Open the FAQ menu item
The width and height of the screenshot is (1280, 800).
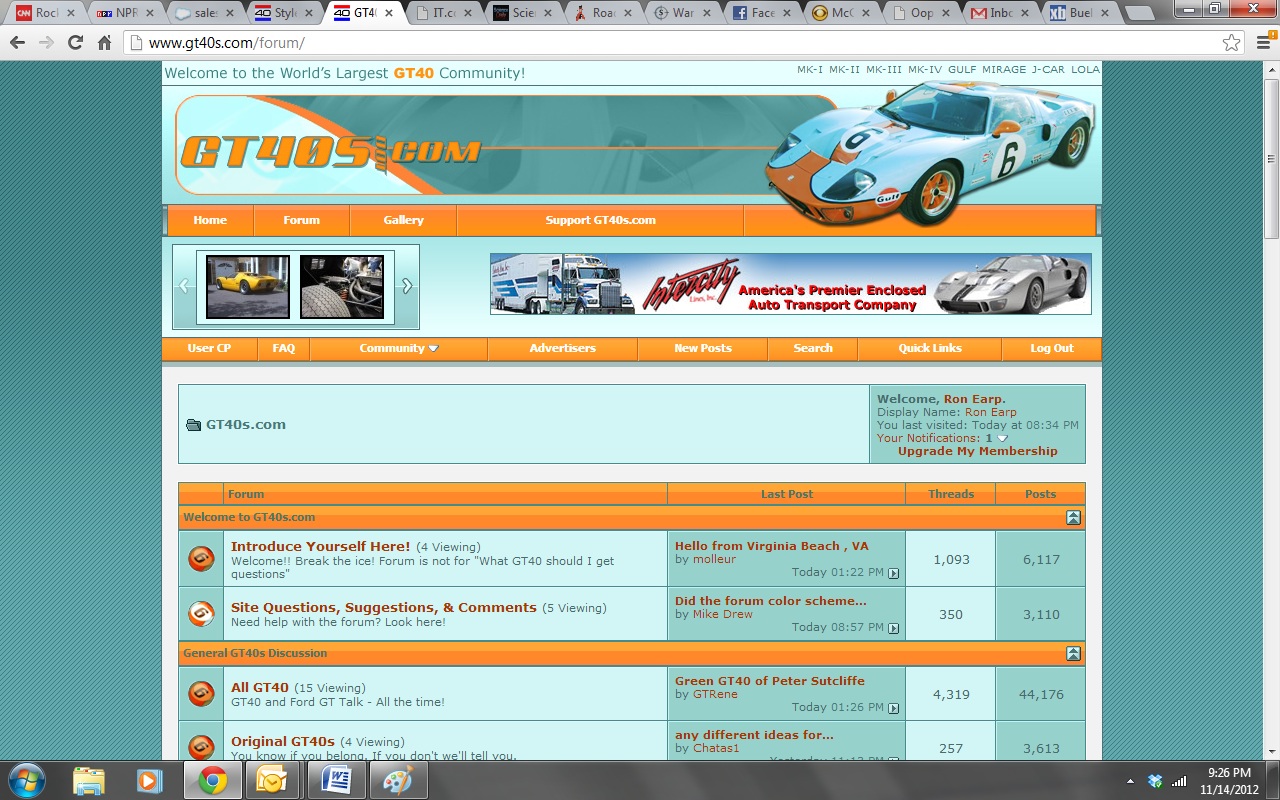pos(284,348)
